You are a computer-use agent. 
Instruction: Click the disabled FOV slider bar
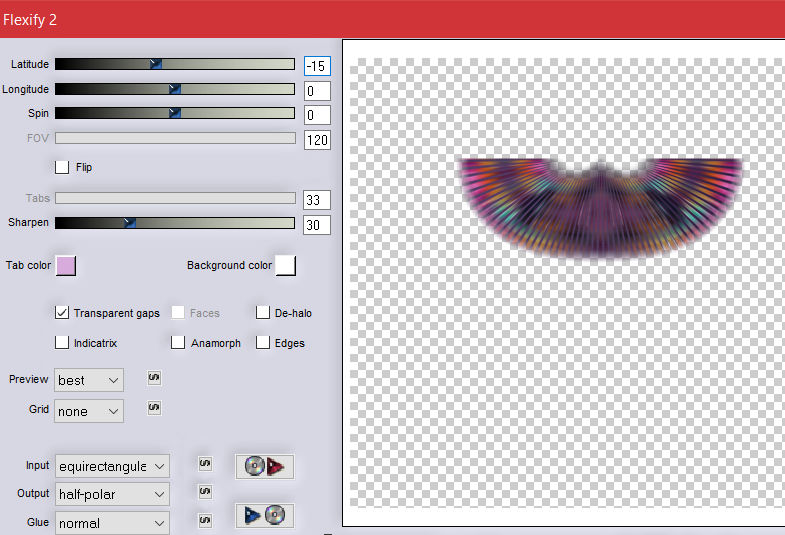pyautogui.click(x=175, y=138)
